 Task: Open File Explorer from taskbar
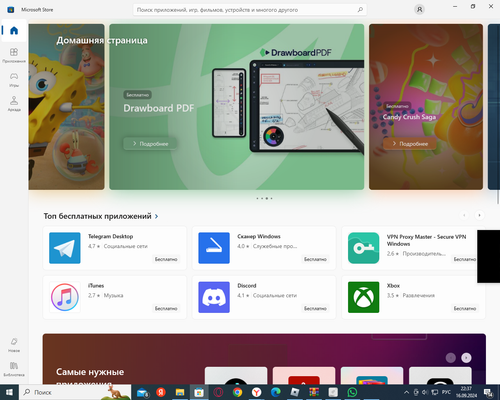[x=180, y=392]
